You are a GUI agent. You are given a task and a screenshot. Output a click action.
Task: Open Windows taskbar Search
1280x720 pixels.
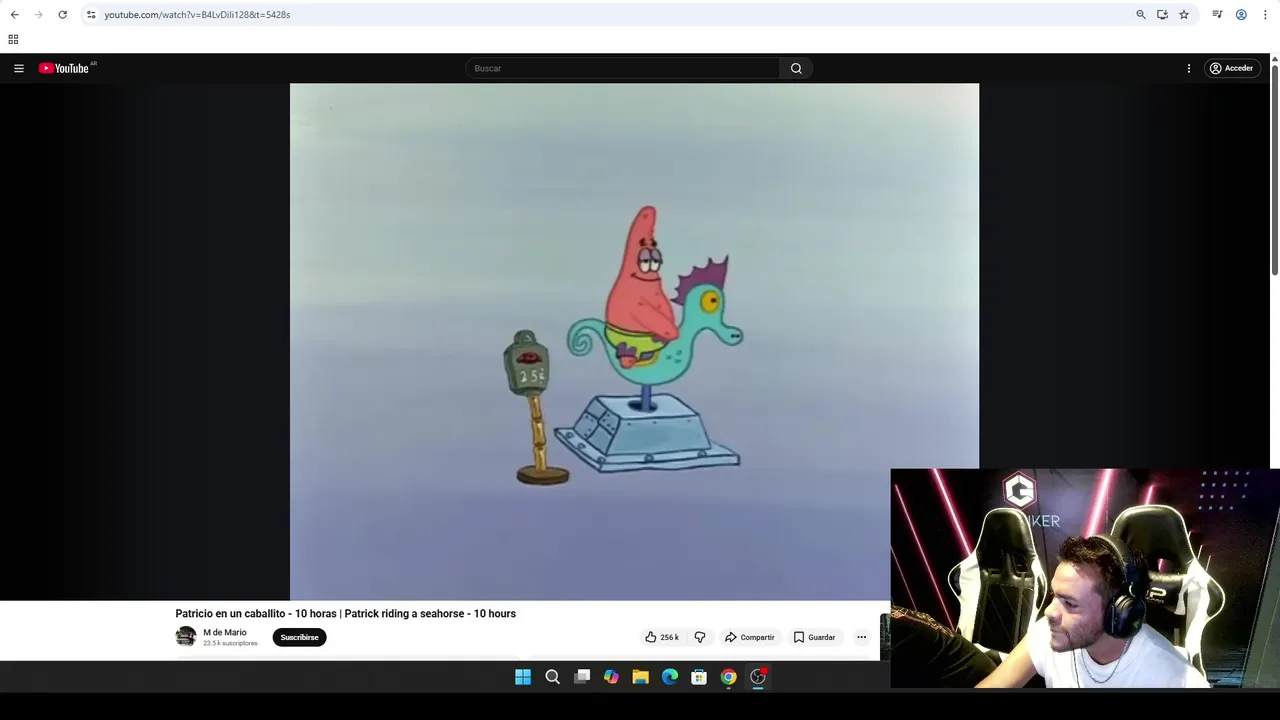(552, 677)
